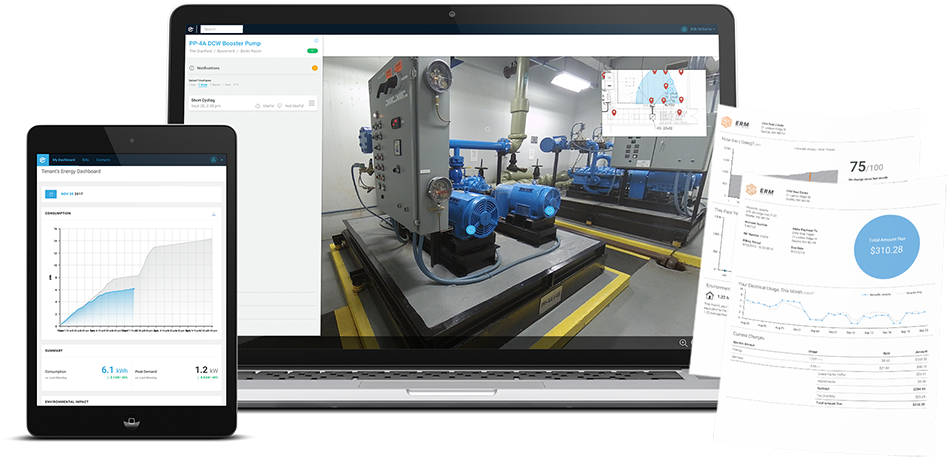
Task: Open the calendar date picker button
Action: (x=51, y=194)
